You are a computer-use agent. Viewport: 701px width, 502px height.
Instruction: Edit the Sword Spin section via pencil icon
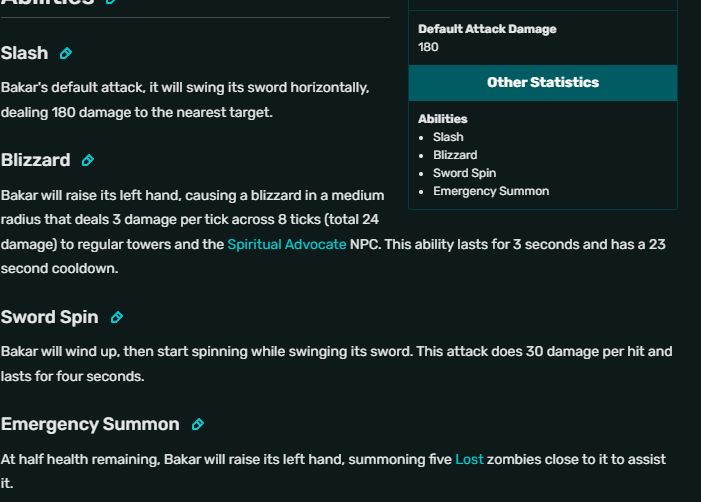click(x=117, y=317)
